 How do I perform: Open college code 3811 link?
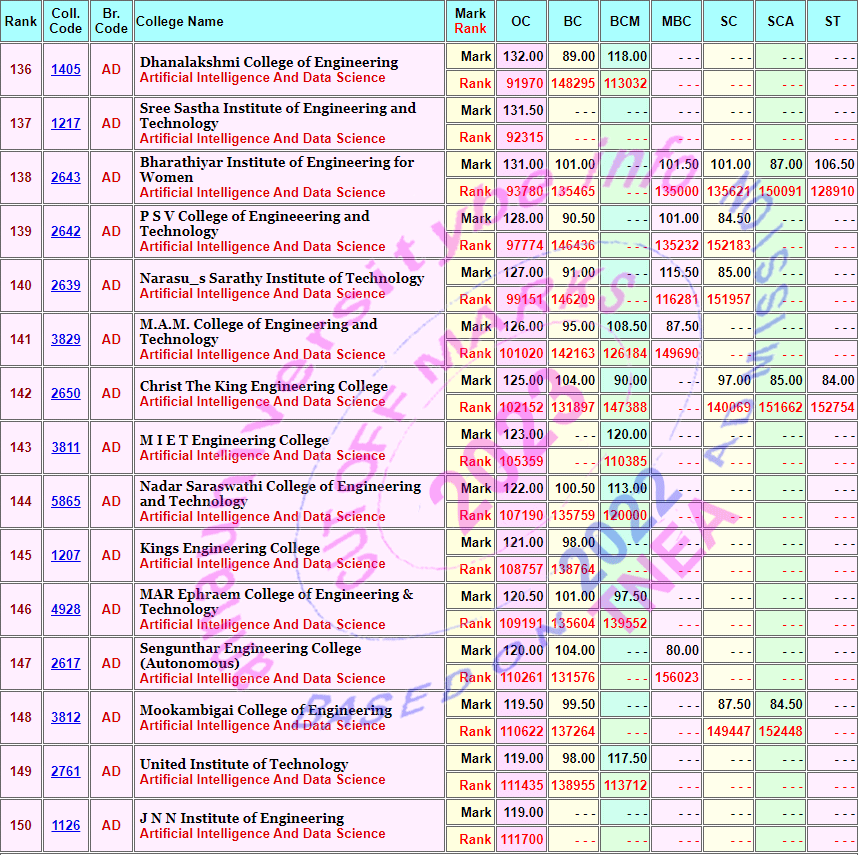pos(66,448)
